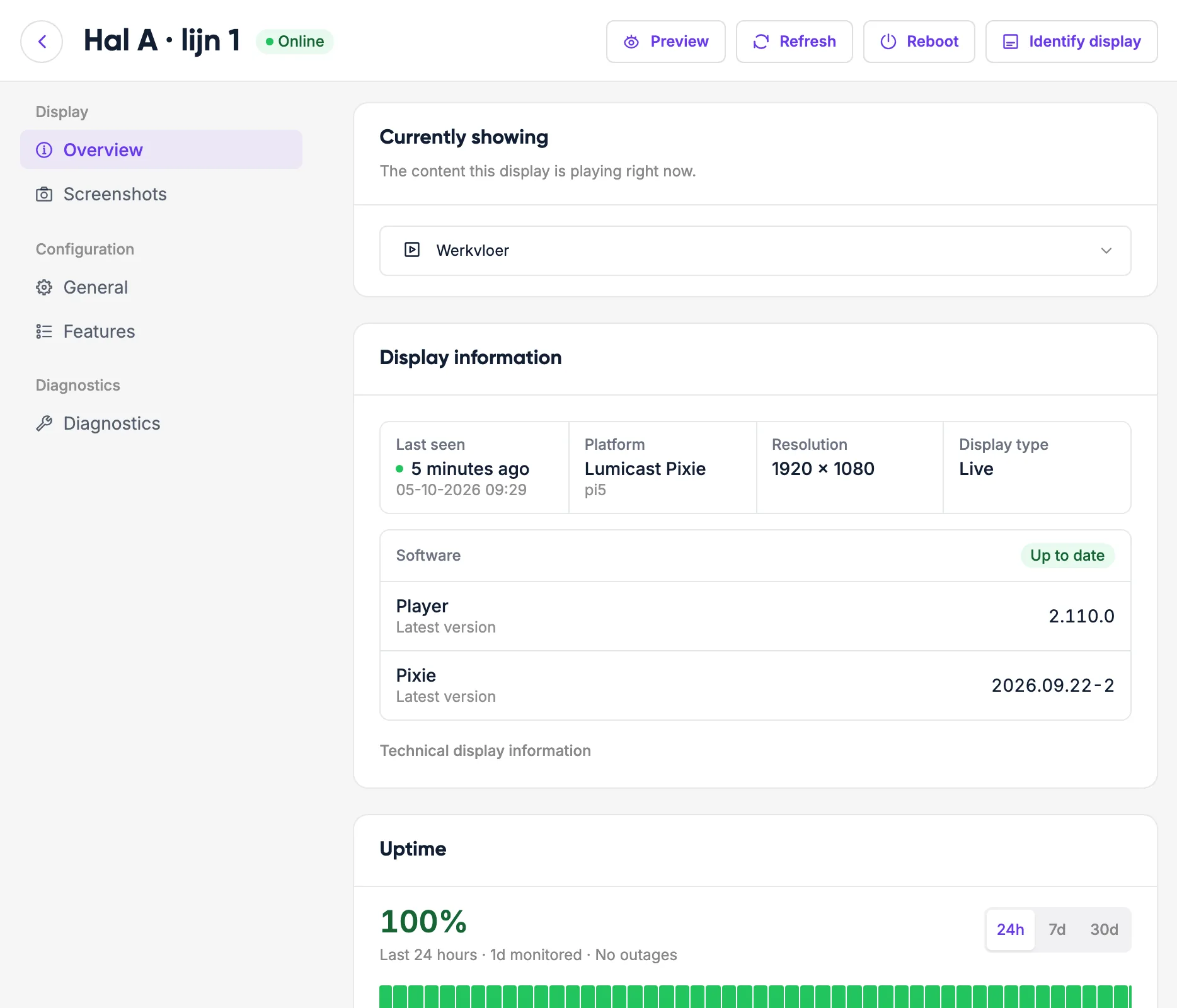Click Pixie version 2026.09.22-2
This screenshot has height=1008, width=1177.
(x=1053, y=685)
